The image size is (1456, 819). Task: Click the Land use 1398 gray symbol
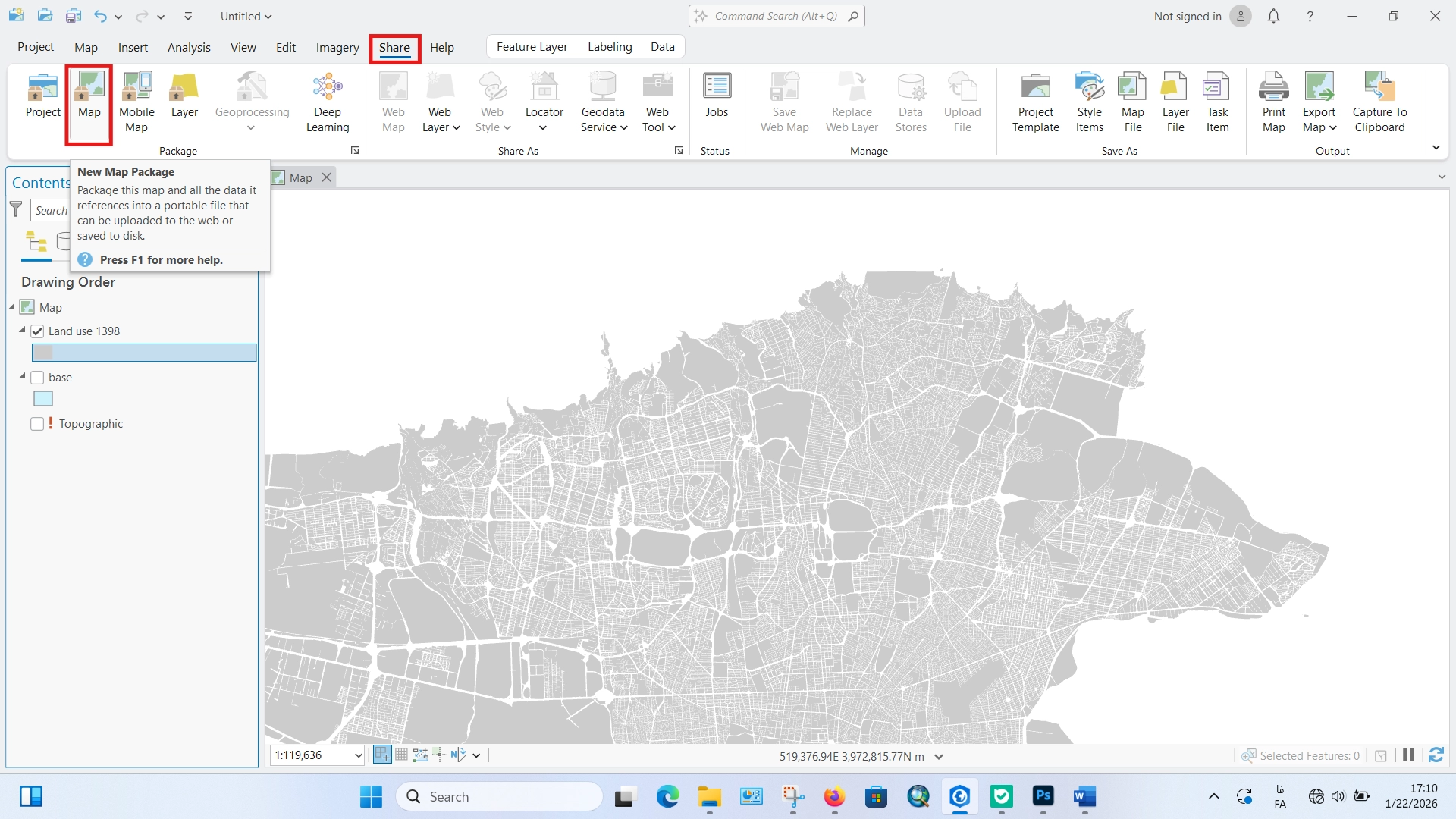point(43,353)
